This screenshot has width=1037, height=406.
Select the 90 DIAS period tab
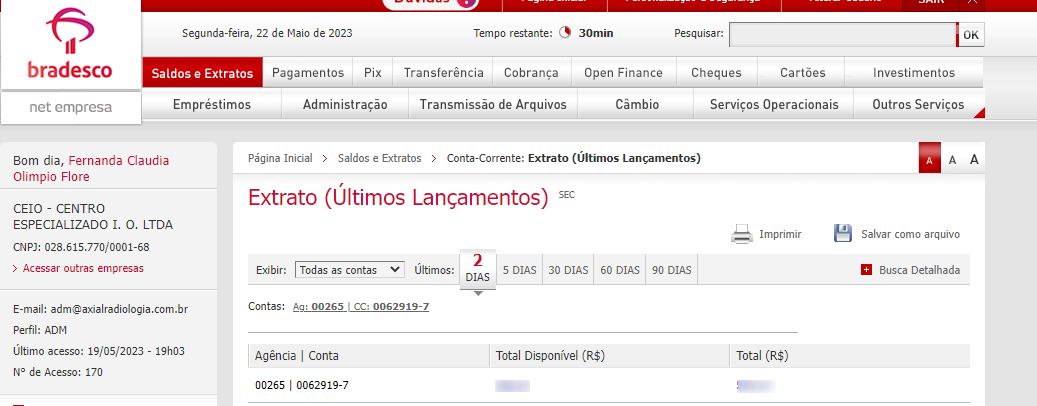click(x=671, y=270)
